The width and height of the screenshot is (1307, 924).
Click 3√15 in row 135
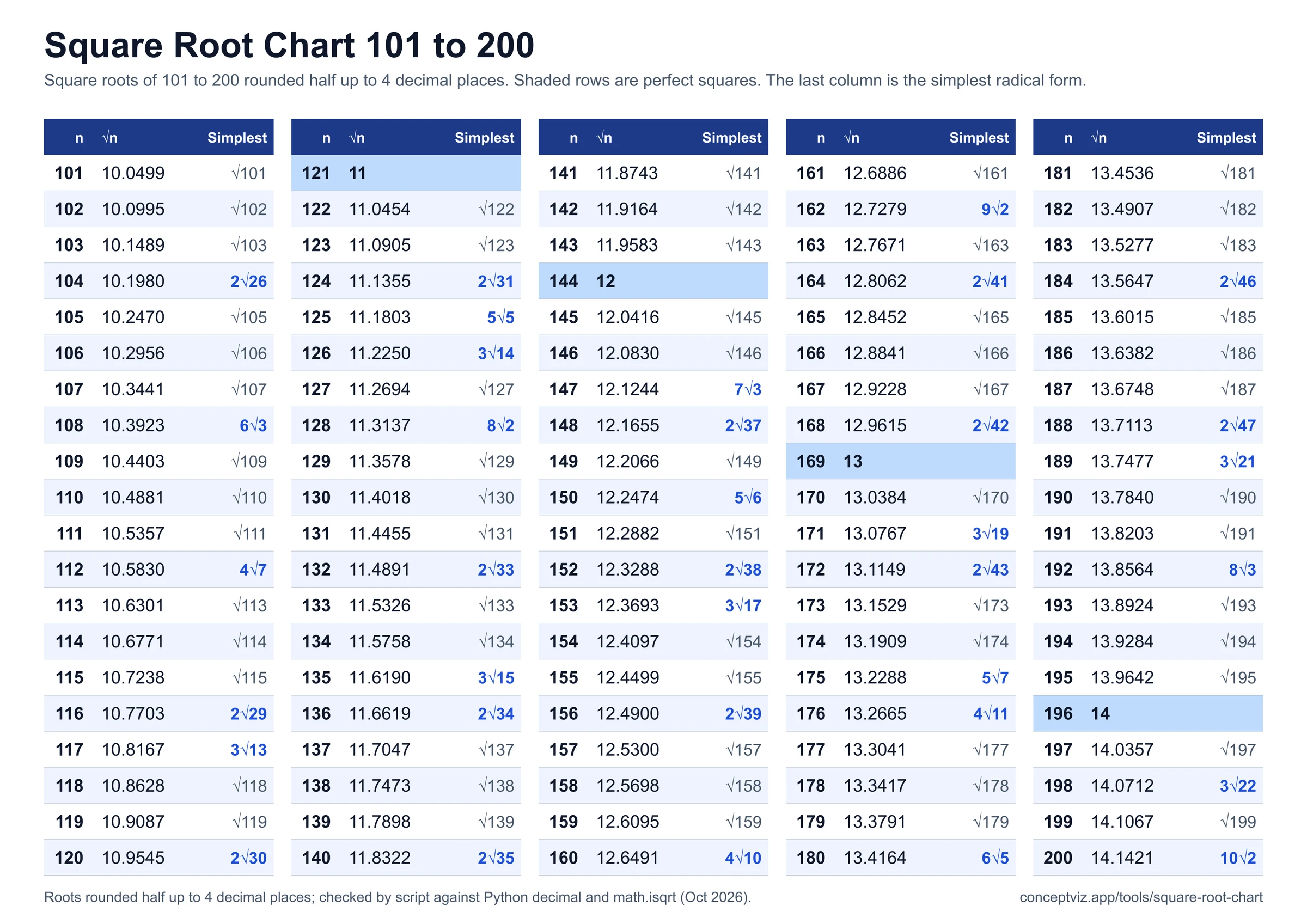point(496,677)
